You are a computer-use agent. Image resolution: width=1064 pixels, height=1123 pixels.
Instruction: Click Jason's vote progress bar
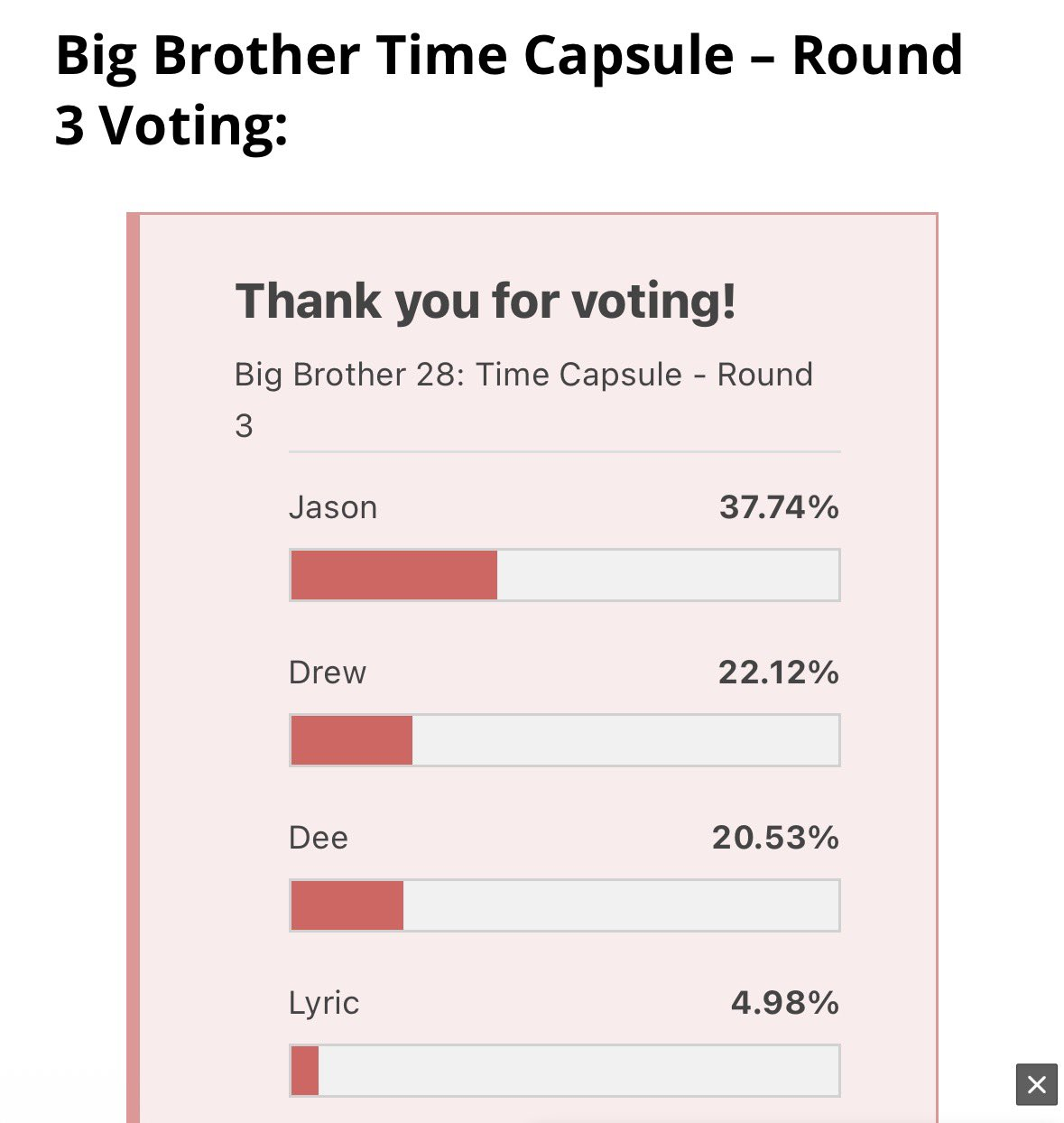click(565, 575)
